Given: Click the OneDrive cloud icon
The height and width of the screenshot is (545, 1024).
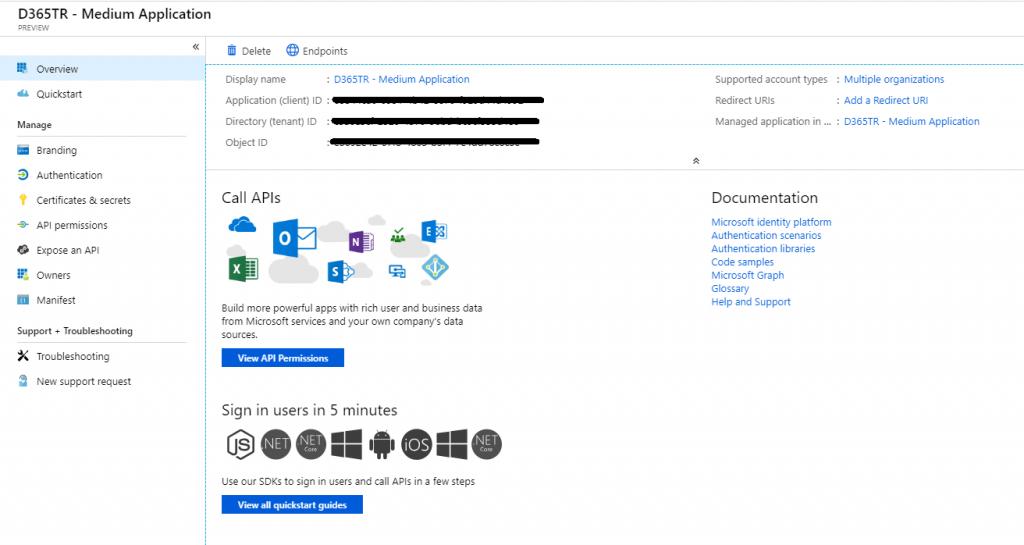Looking at the screenshot, I should point(242,225).
